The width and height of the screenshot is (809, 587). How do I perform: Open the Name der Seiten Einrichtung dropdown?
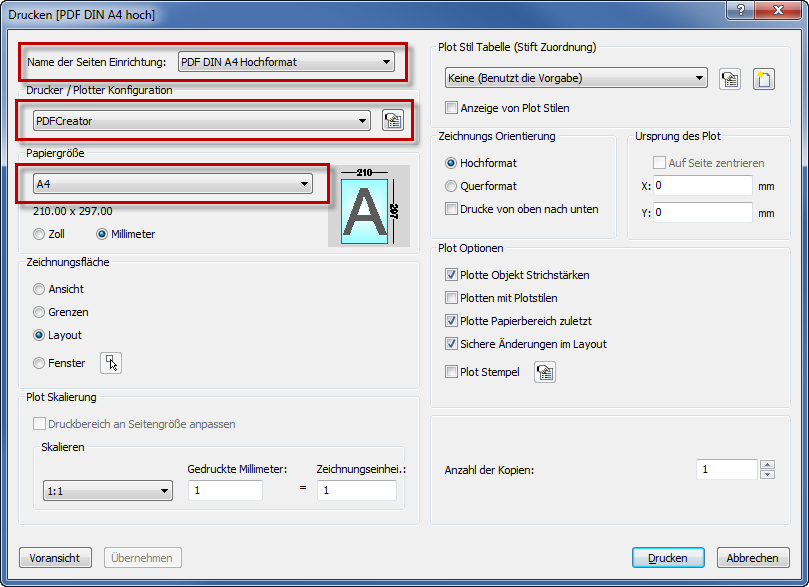tap(287, 62)
